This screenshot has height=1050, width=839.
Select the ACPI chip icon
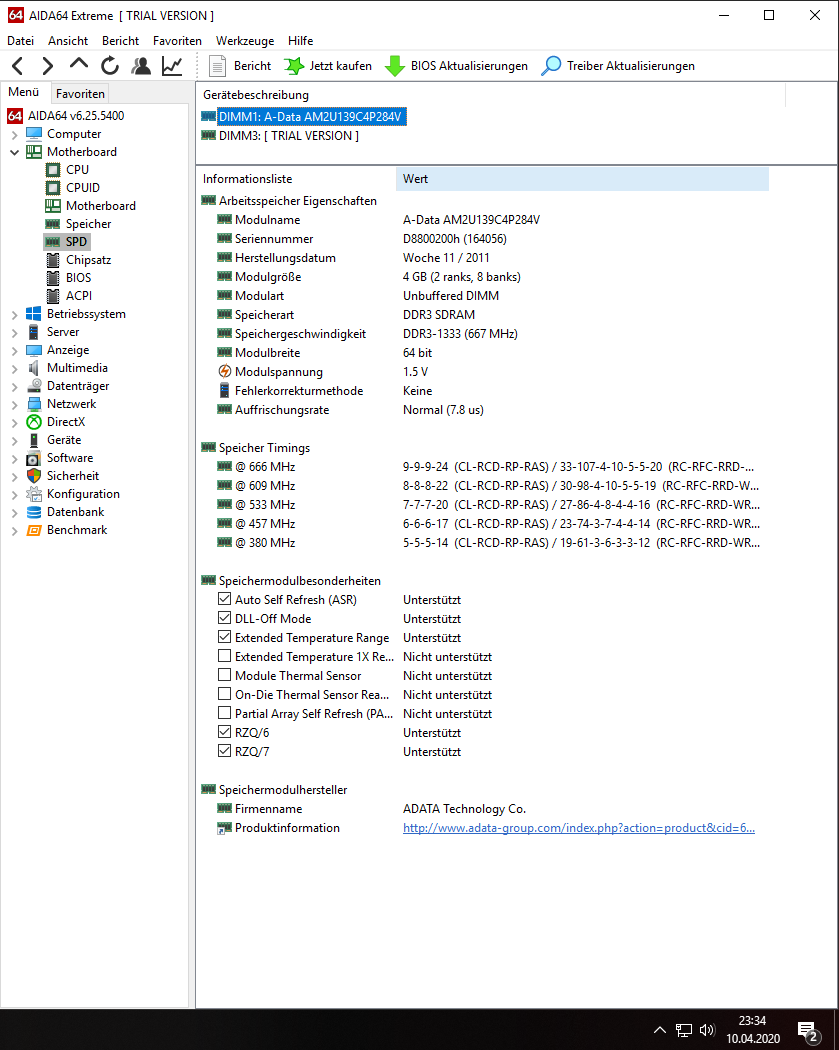[x=53, y=296]
